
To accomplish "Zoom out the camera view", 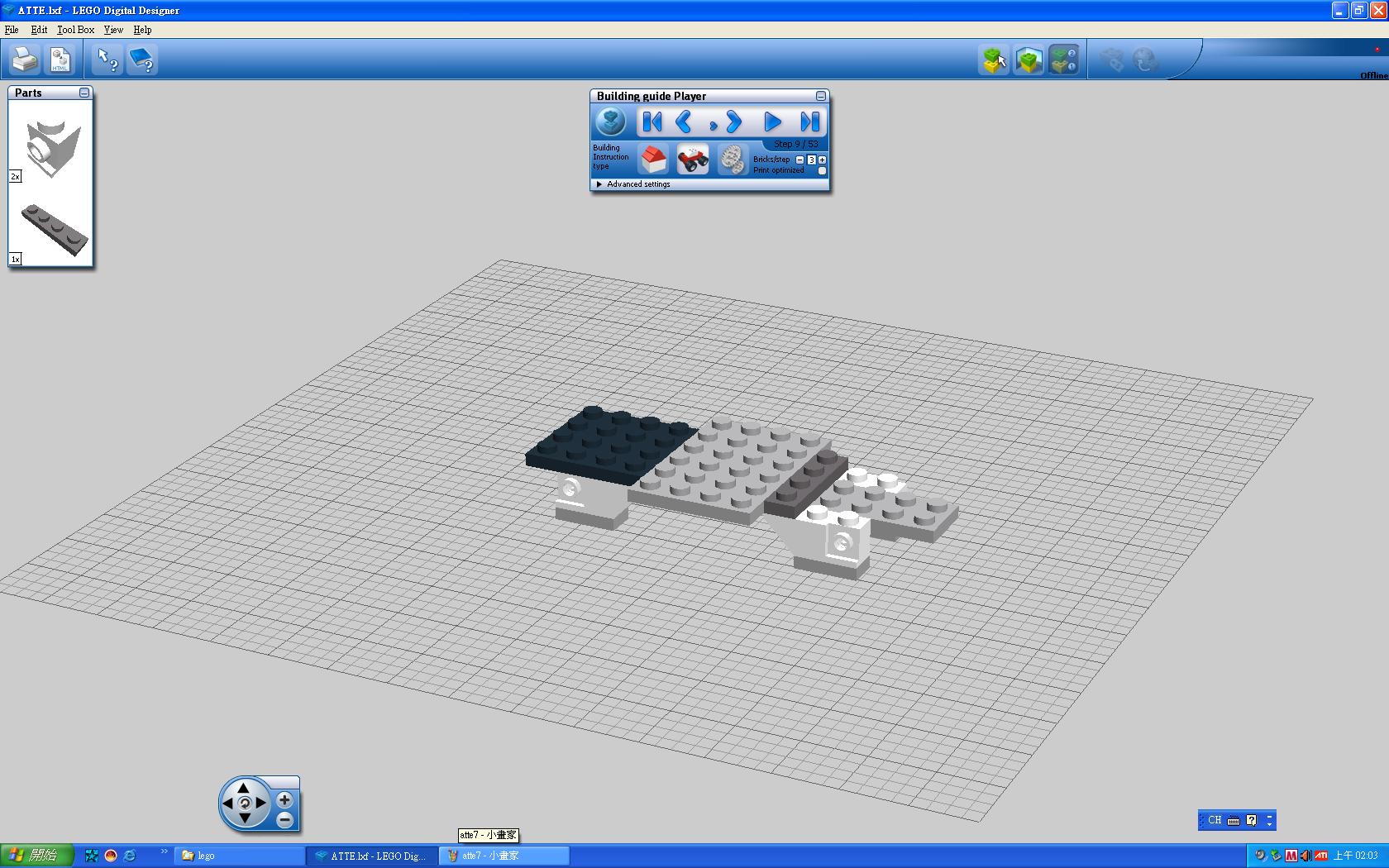I will (284, 820).
